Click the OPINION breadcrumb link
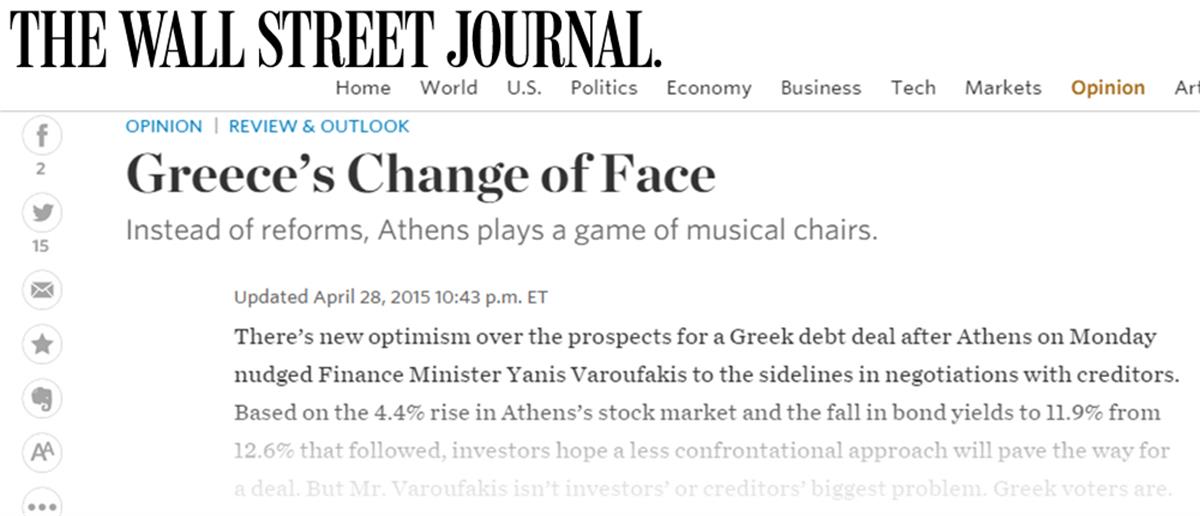This screenshot has height=516, width=1200. [x=164, y=127]
